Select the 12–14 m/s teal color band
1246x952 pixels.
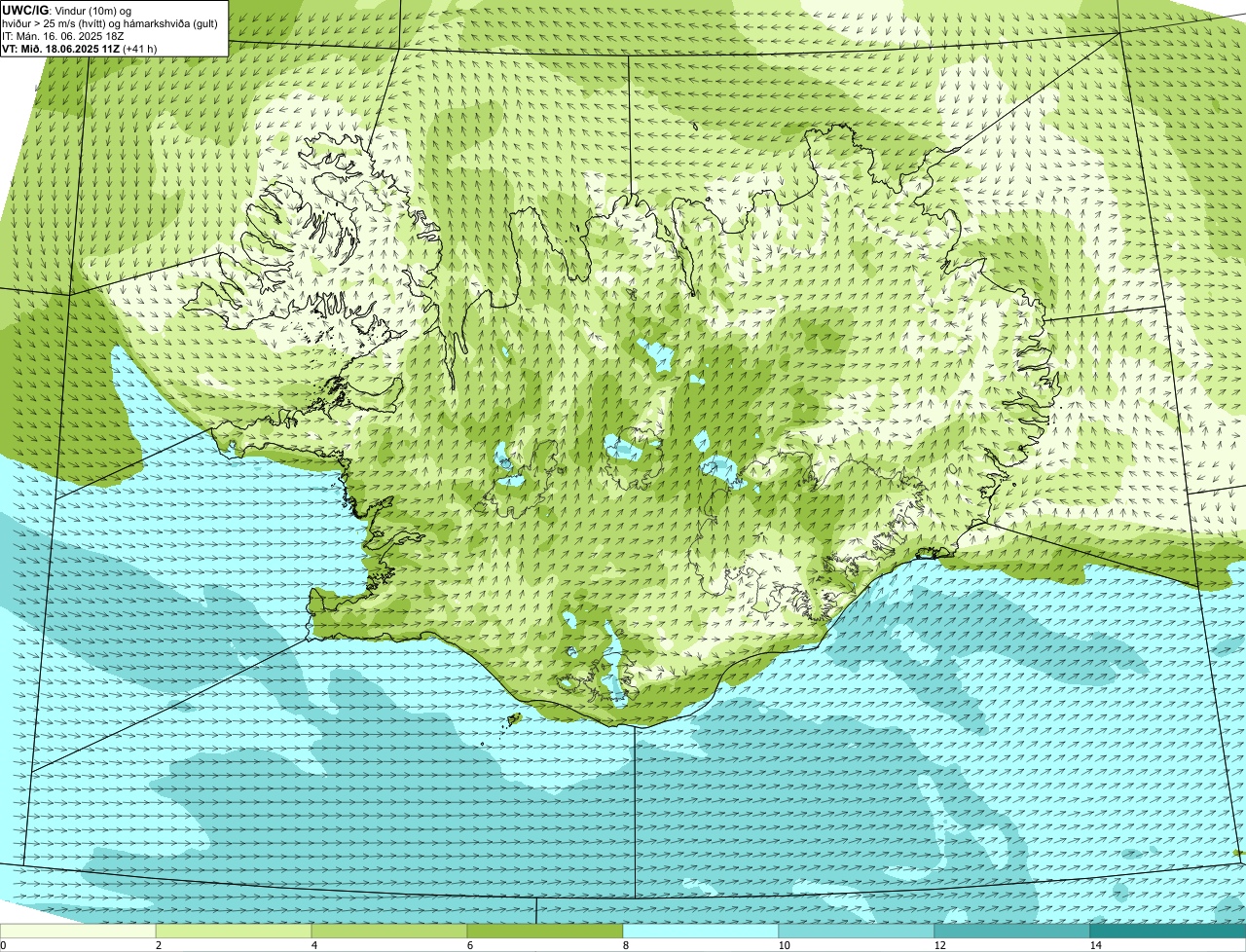[x=1012, y=931]
